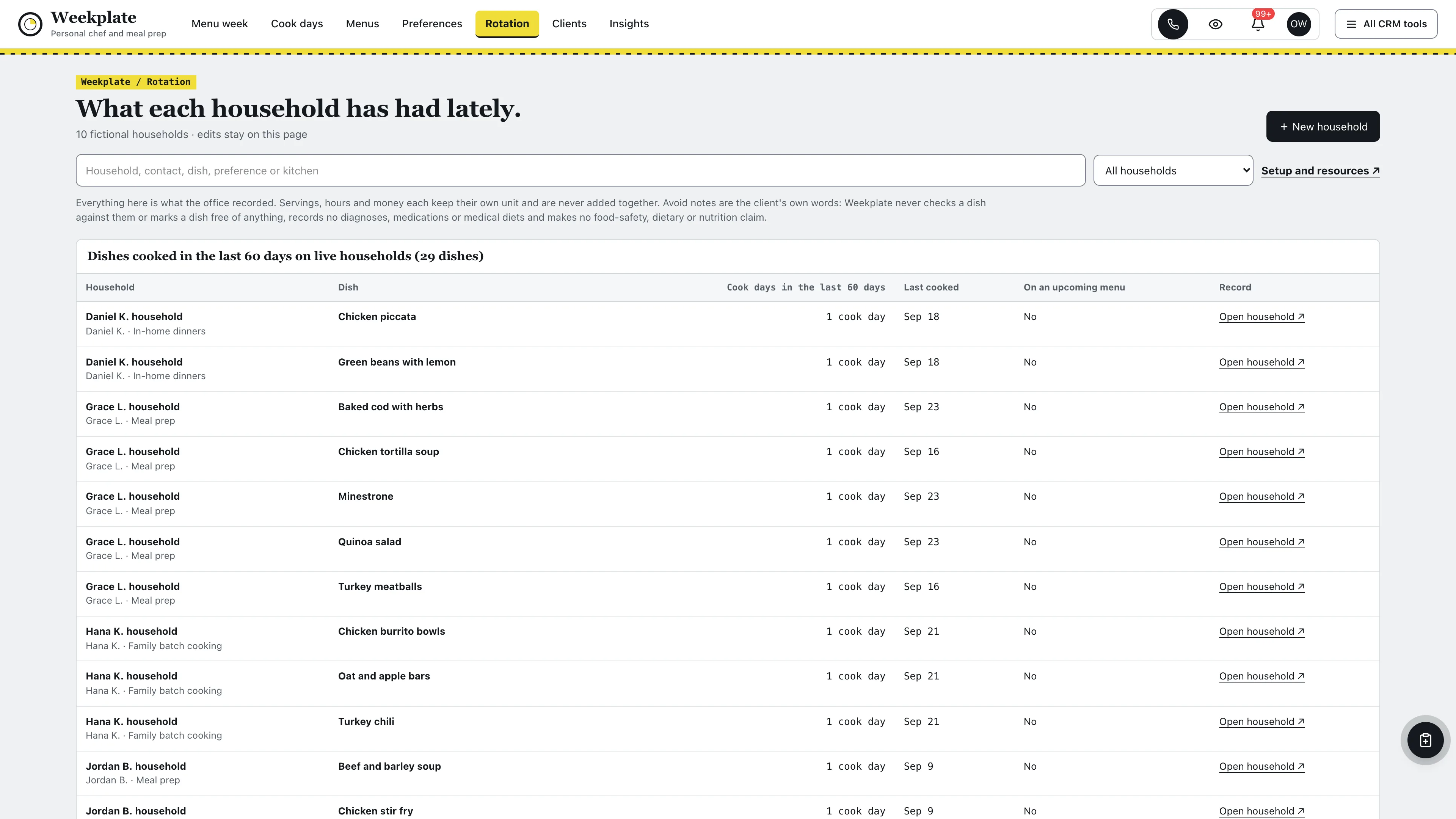
Task: Go to the Clients tab
Action: pyautogui.click(x=569, y=24)
